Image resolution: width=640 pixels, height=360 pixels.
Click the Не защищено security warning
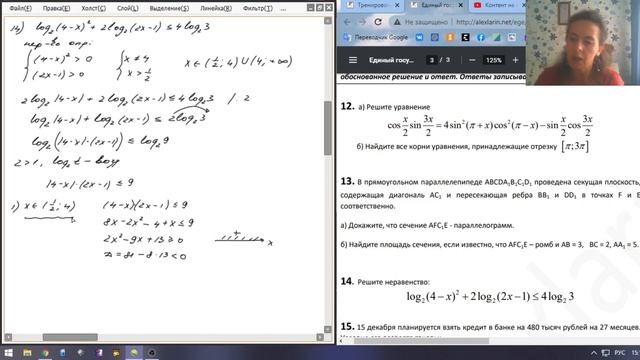[x=420, y=22]
